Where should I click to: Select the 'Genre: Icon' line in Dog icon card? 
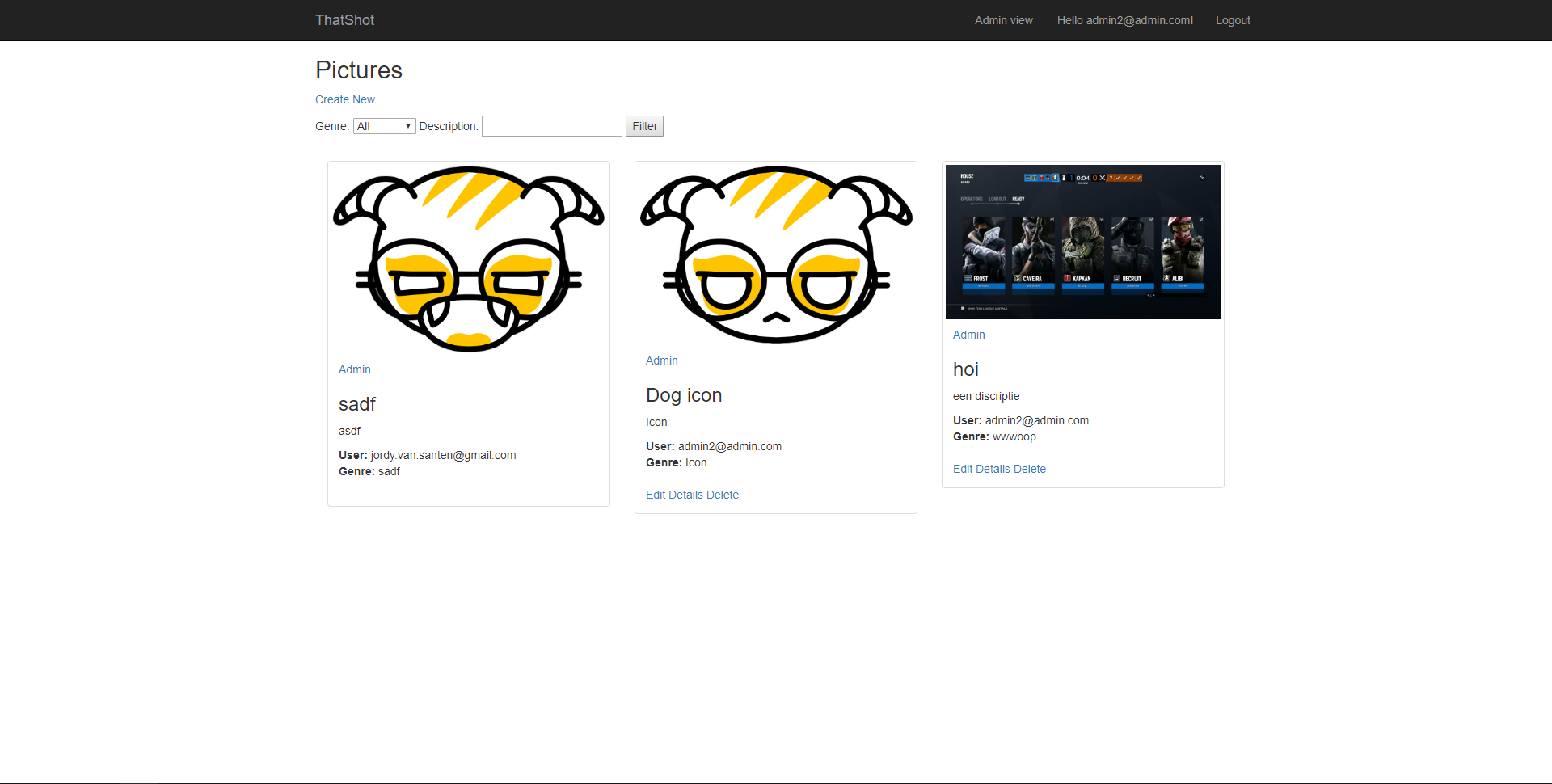[x=677, y=462]
